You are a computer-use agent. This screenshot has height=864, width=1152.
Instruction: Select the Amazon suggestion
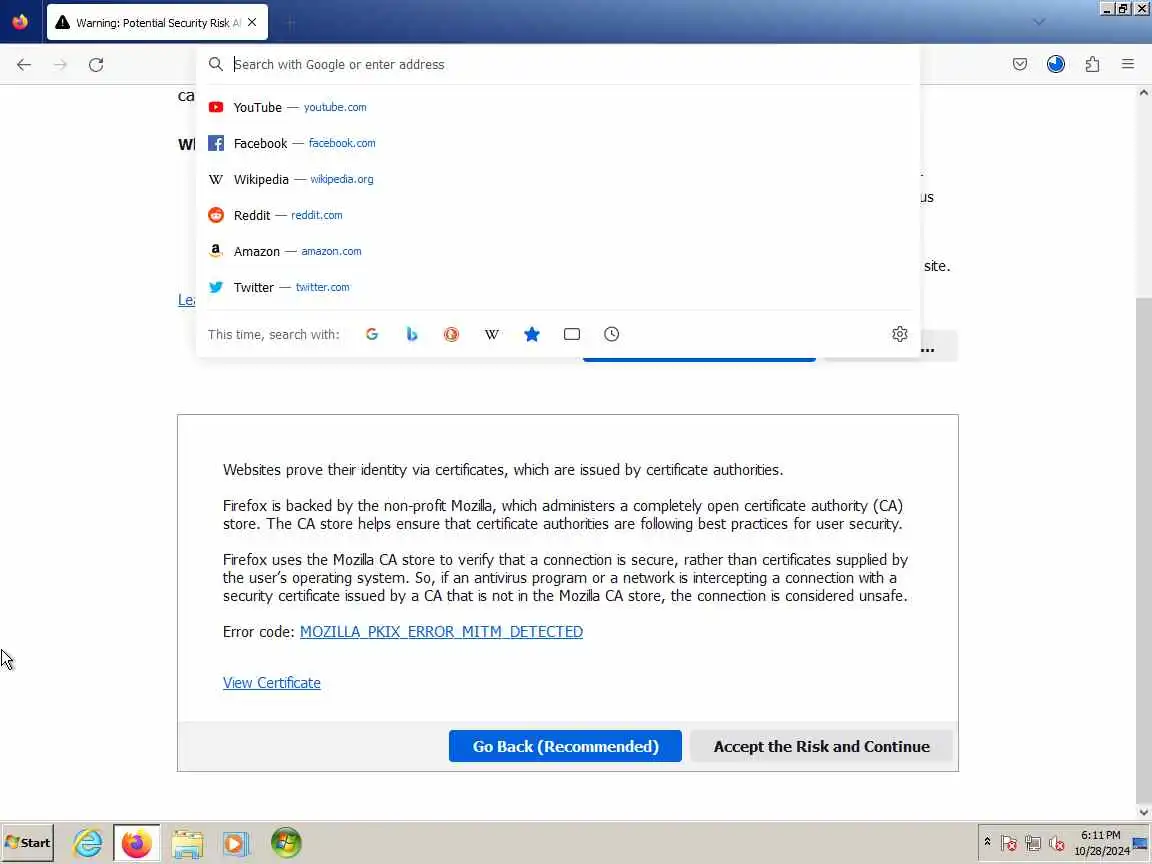(x=558, y=251)
